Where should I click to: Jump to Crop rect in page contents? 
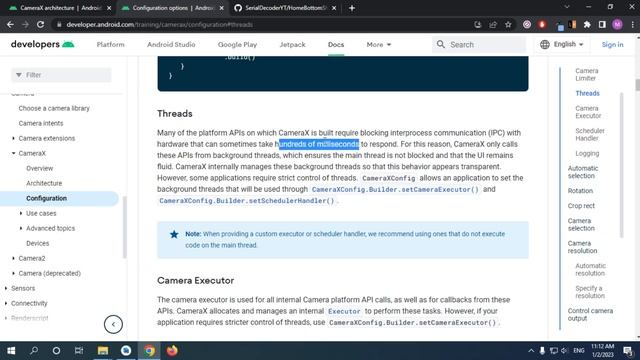pos(581,206)
